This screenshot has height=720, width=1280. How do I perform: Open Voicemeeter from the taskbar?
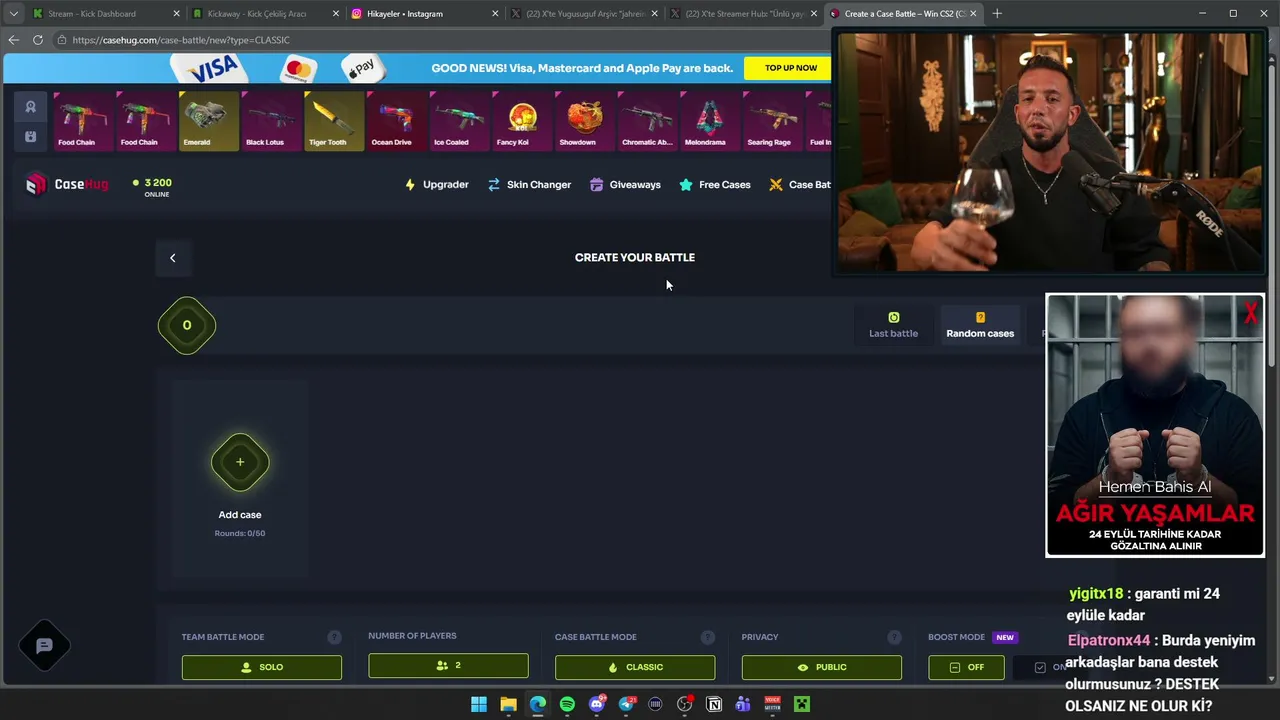pyautogui.click(x=773, y=704)
